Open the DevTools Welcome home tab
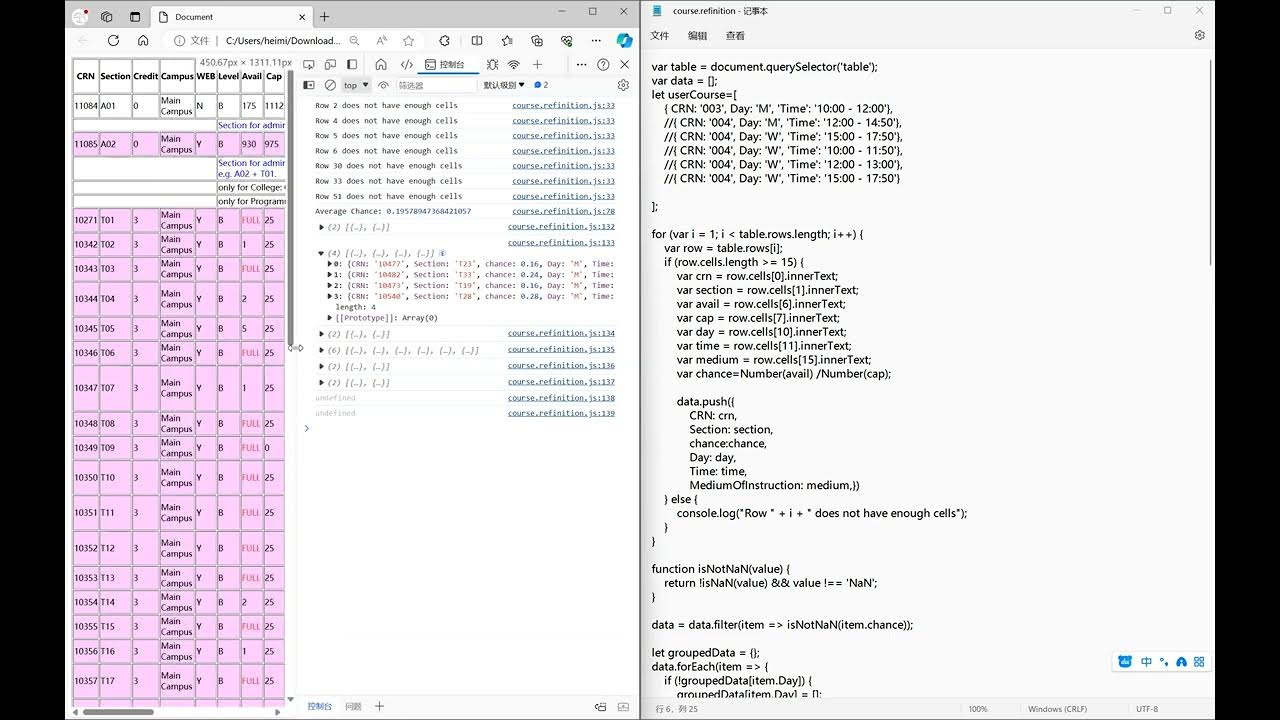Viewport: 1280px width, 720px height. (x=381, y=64)
